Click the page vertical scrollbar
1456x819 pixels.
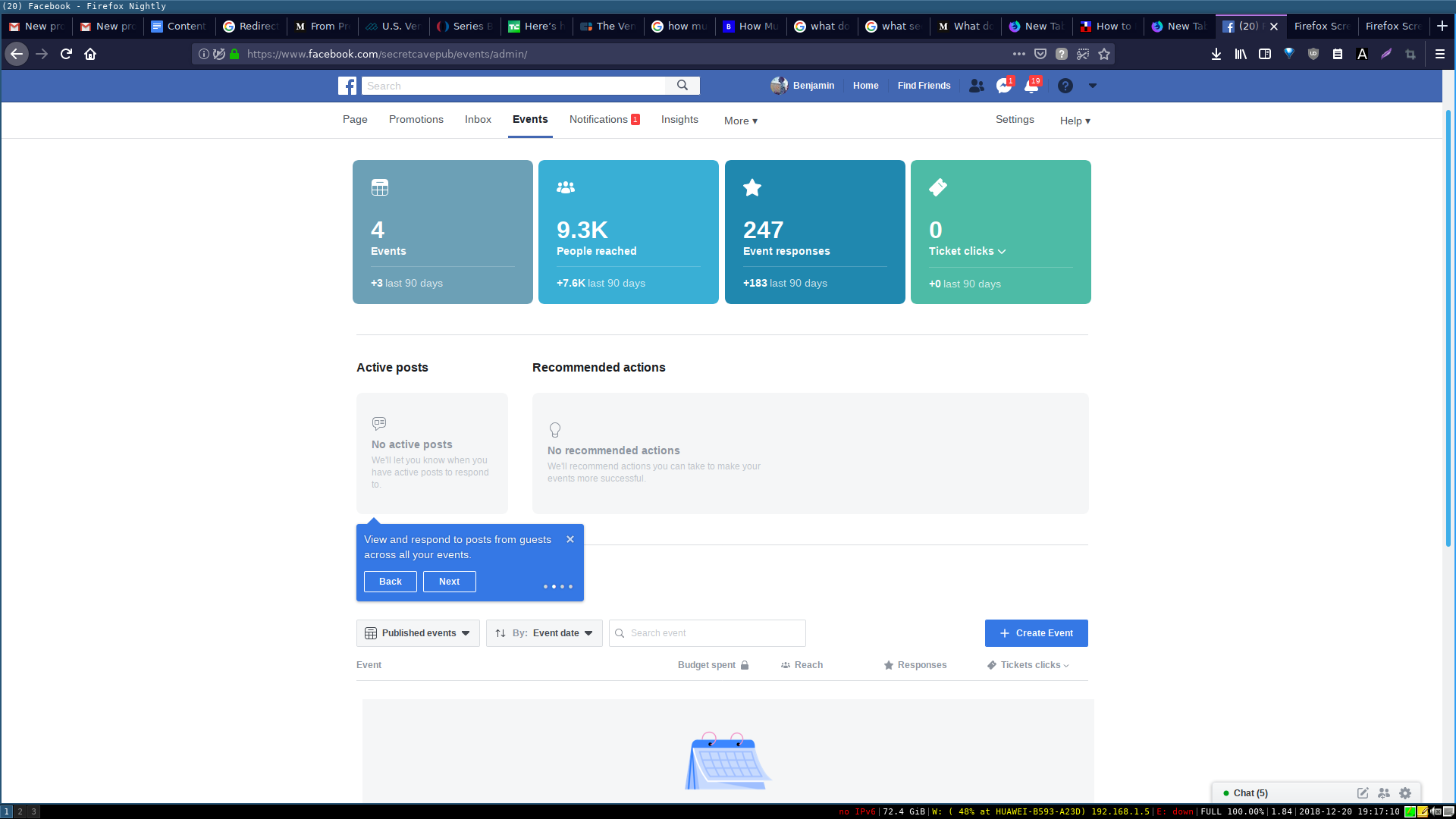click(x=1448, y=328)
